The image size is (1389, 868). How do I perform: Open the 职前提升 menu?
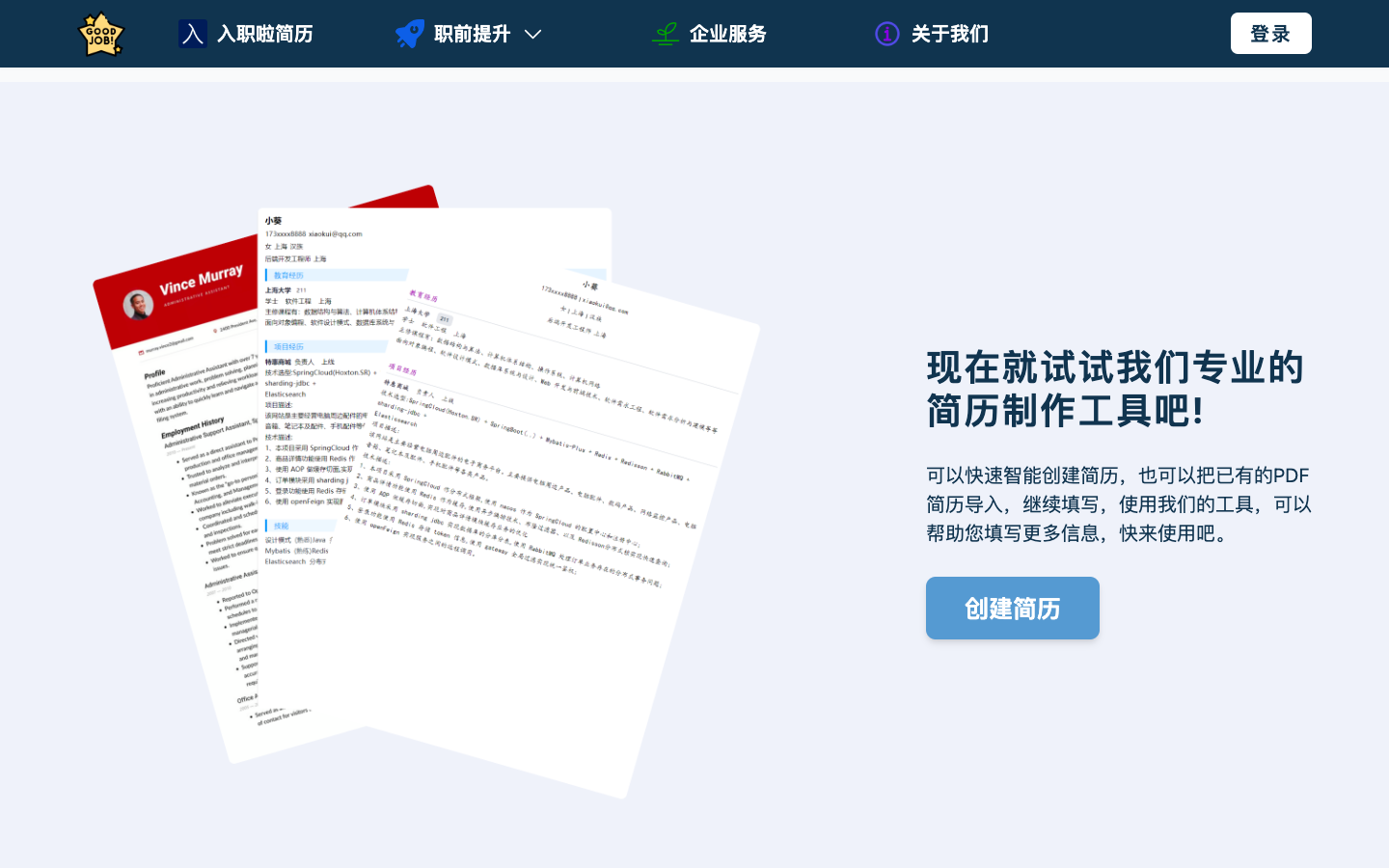click(472, 34)
